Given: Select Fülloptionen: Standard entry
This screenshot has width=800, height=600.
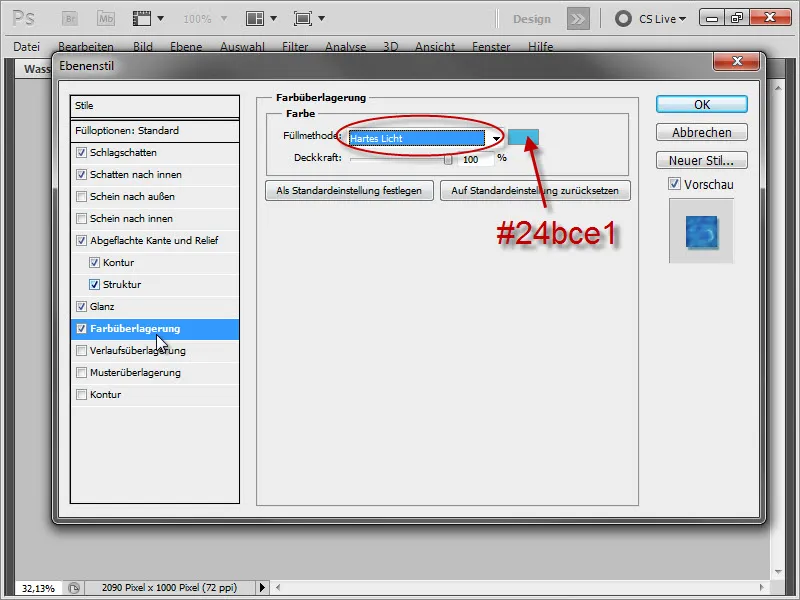Looking at the screenshot, I should [155, 131].
